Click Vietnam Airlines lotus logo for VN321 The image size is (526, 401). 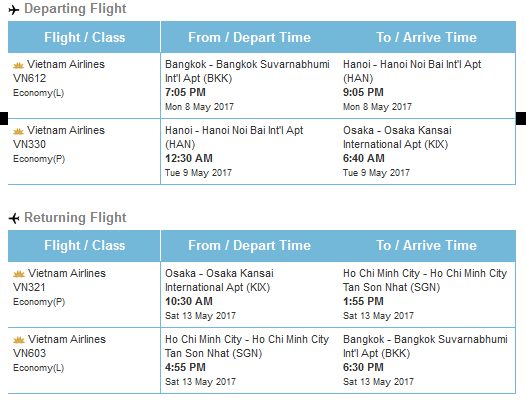click(19, 274)
